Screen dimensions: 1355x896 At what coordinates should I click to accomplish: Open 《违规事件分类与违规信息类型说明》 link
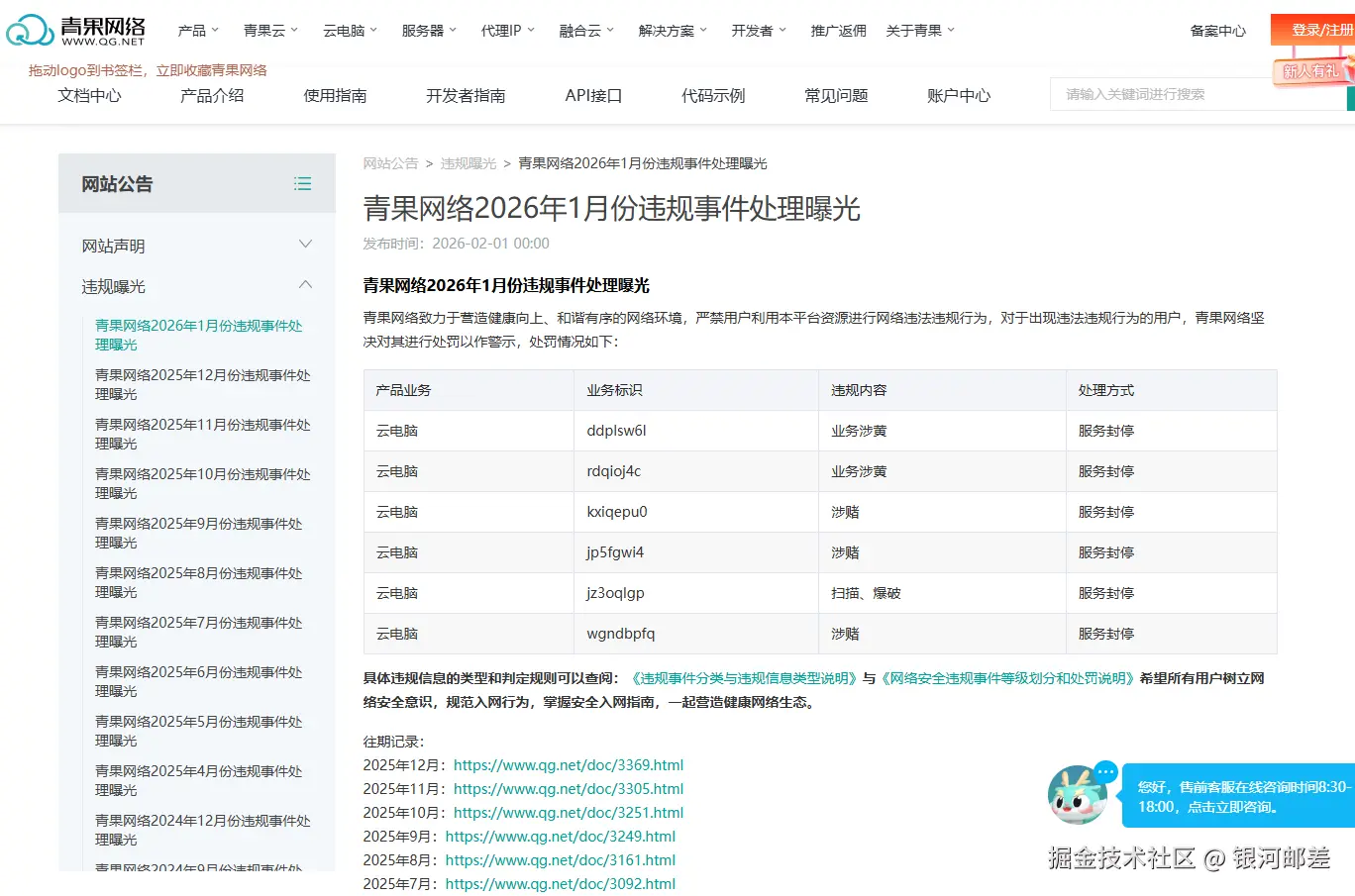744,678
